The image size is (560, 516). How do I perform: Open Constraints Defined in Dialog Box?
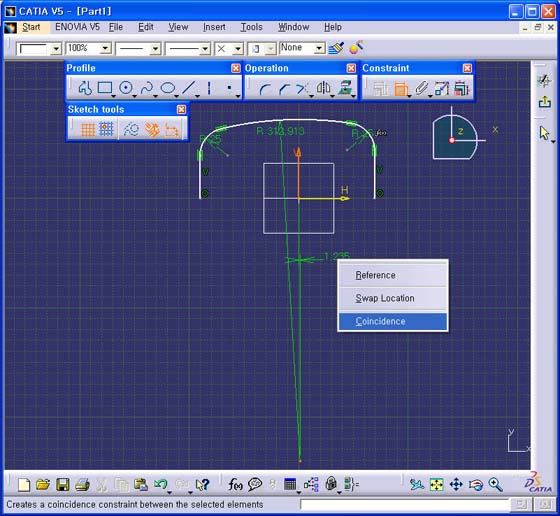coord(380,89)
